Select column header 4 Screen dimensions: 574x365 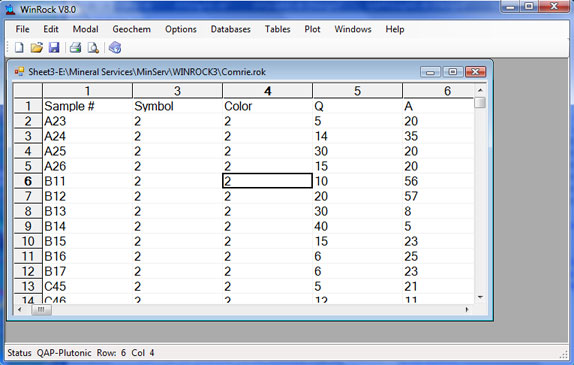pos(268,91)
